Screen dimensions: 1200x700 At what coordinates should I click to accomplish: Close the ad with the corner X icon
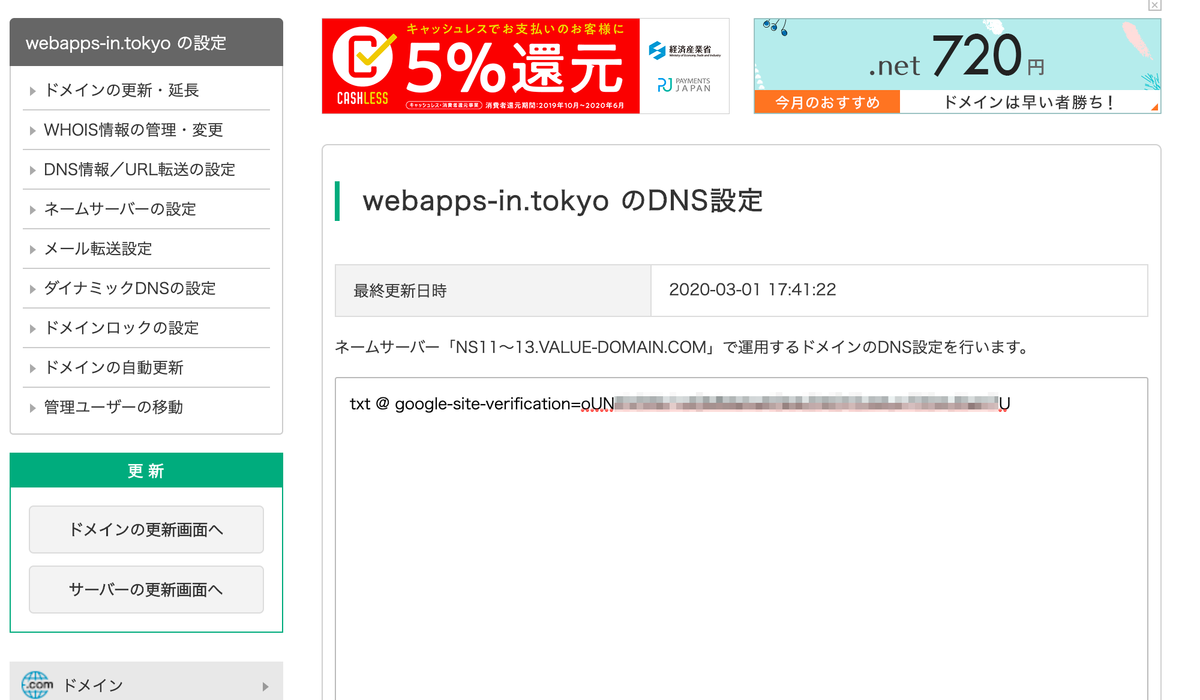coord(1155,6)
